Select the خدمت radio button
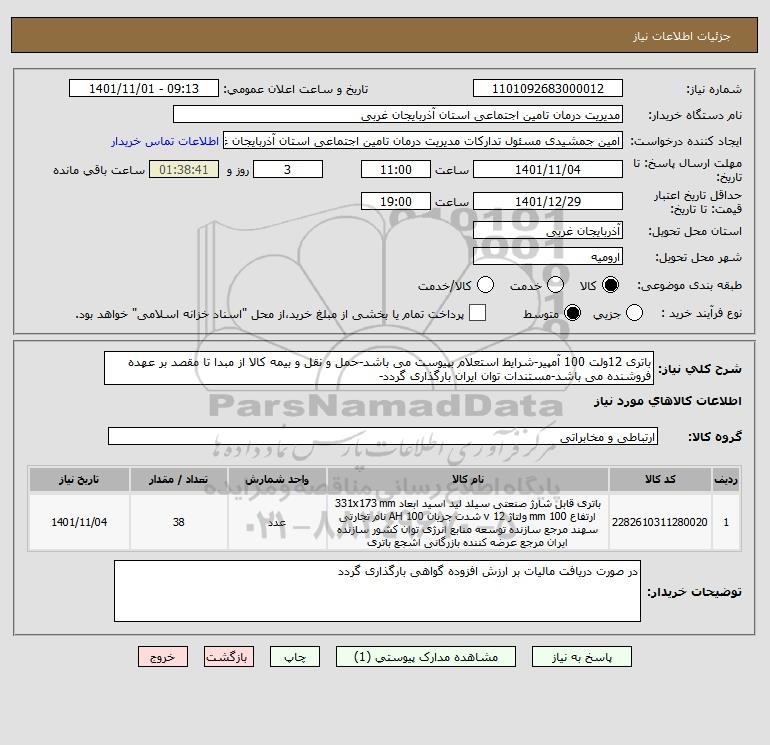Image resolution: width=770 pixels, height=745 pixels. [555, 285]
